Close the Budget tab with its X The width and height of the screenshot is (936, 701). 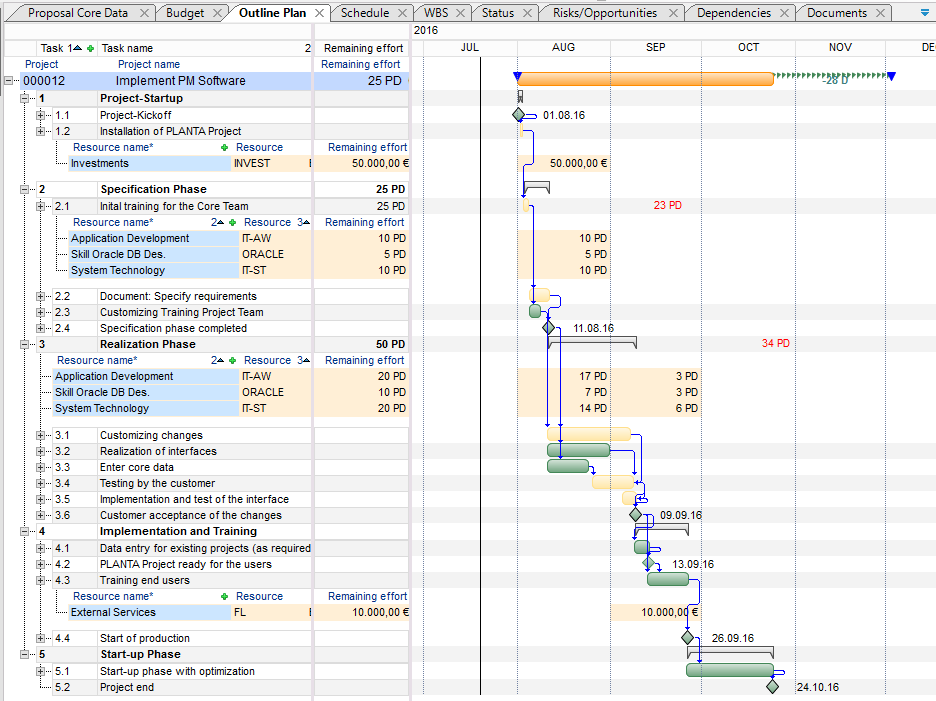coord(219,13)
